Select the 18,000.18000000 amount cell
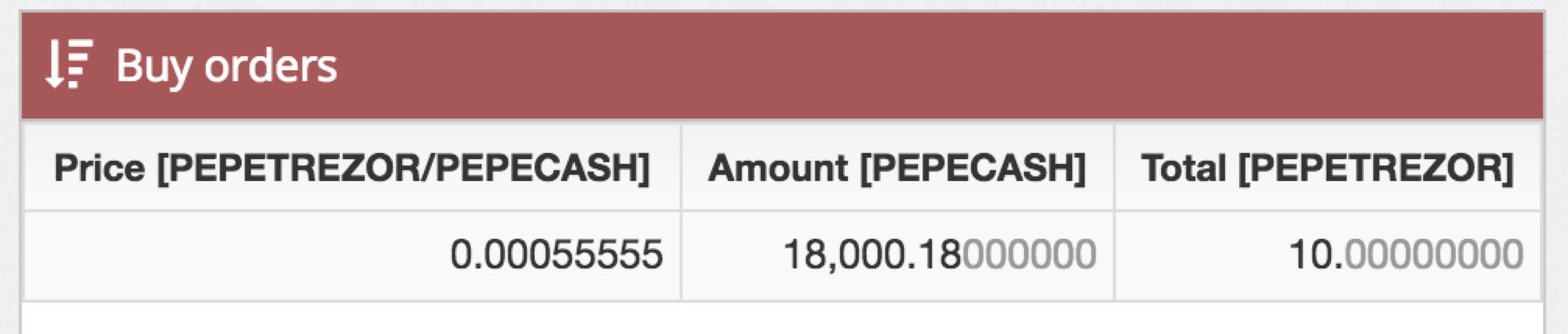The image size is (1568, 334). point(897,255)
